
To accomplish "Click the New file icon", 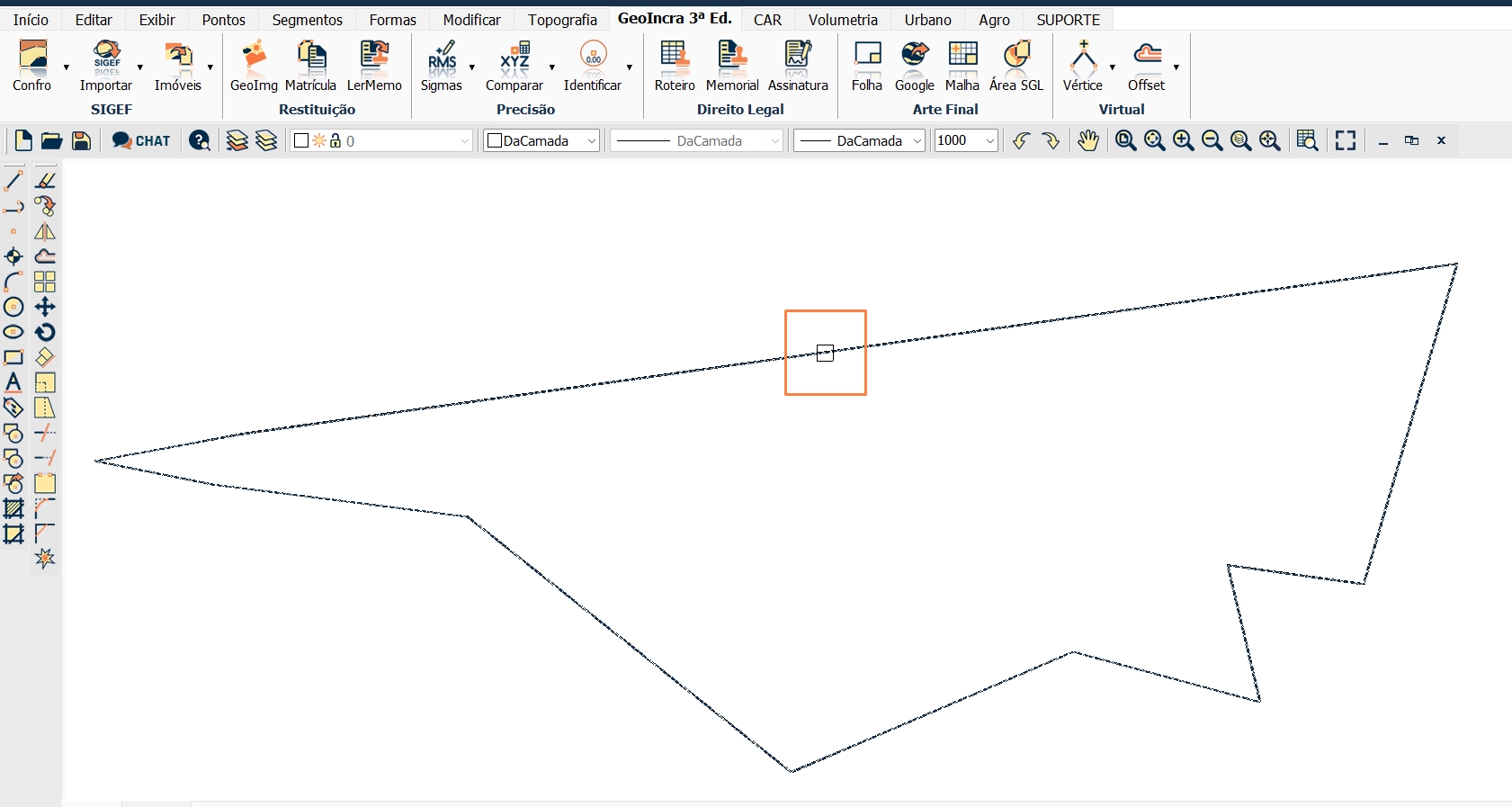I will click(23, 140).
